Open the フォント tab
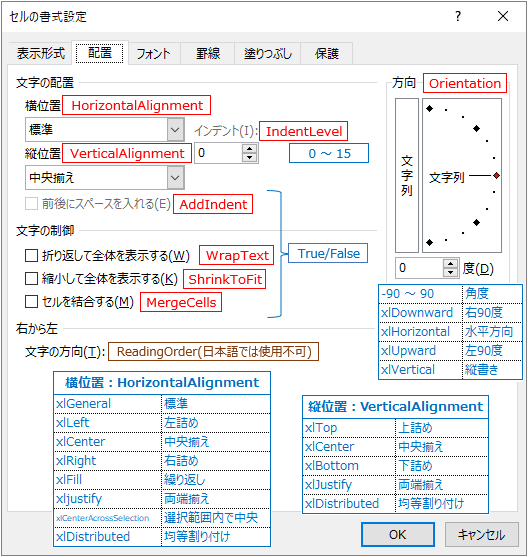Screen dimensions: 528x557 [x=154, y=54]
